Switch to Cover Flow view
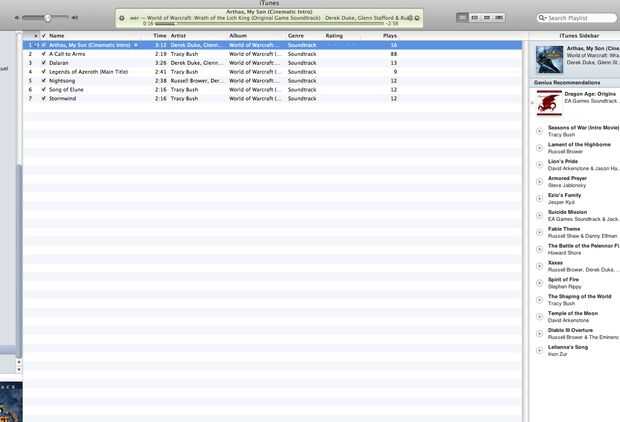This screenshot has height=422, width=620. (499, 18)
